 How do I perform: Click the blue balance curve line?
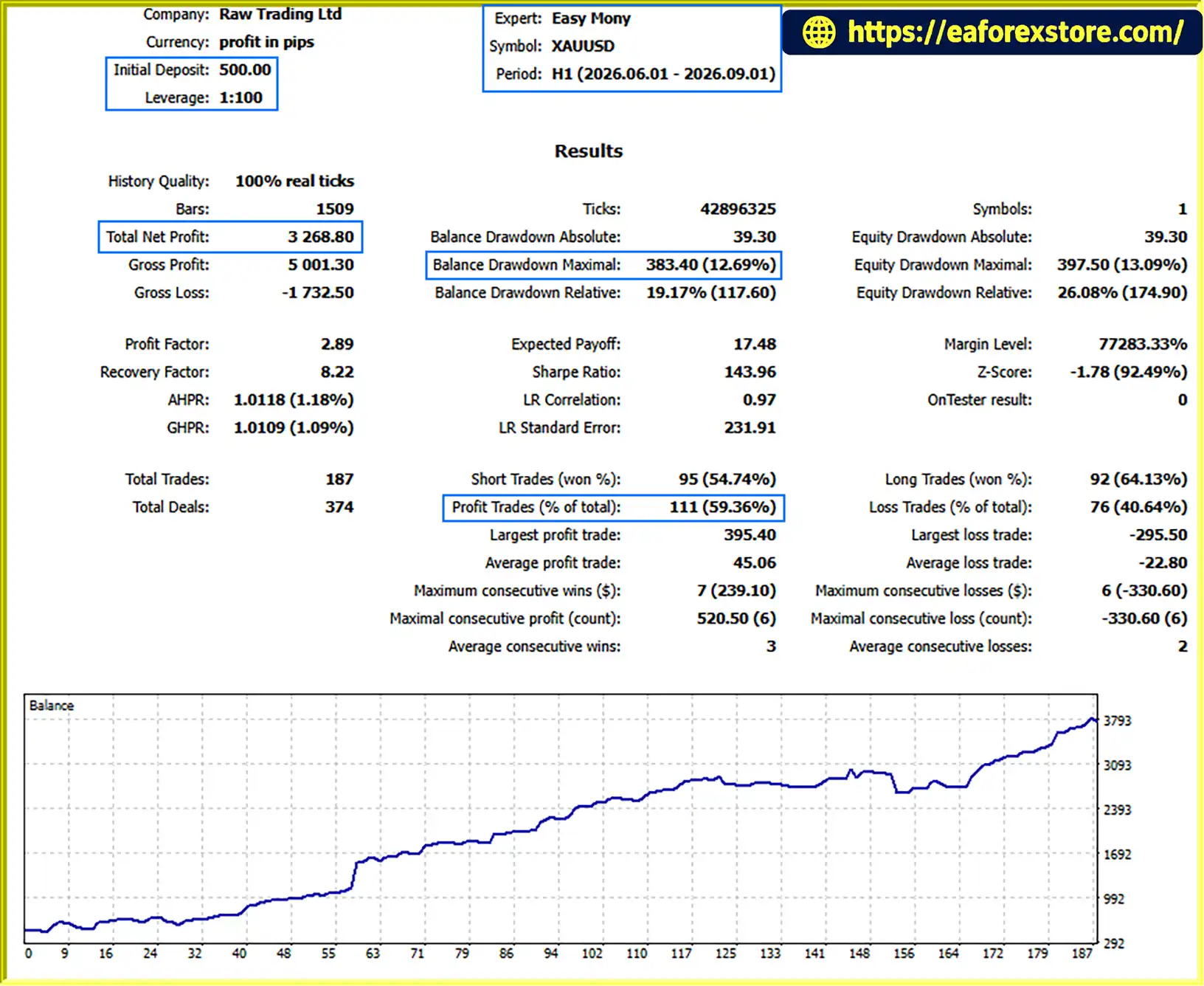561,818
